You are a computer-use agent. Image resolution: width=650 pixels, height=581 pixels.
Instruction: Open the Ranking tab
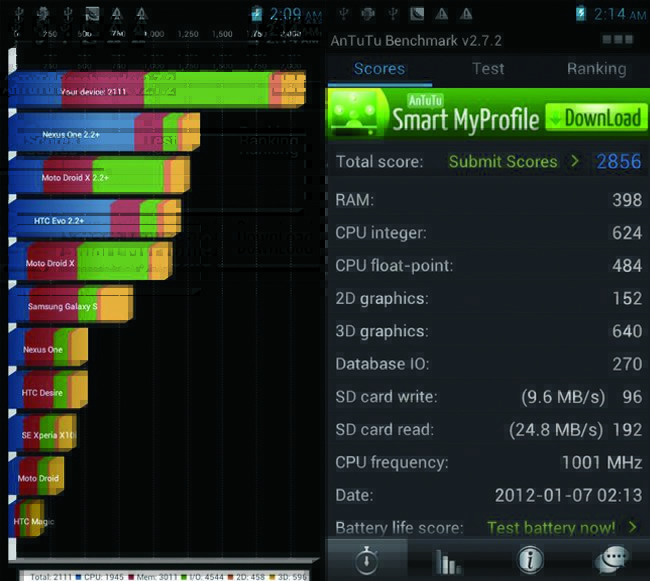coord(596,69)
